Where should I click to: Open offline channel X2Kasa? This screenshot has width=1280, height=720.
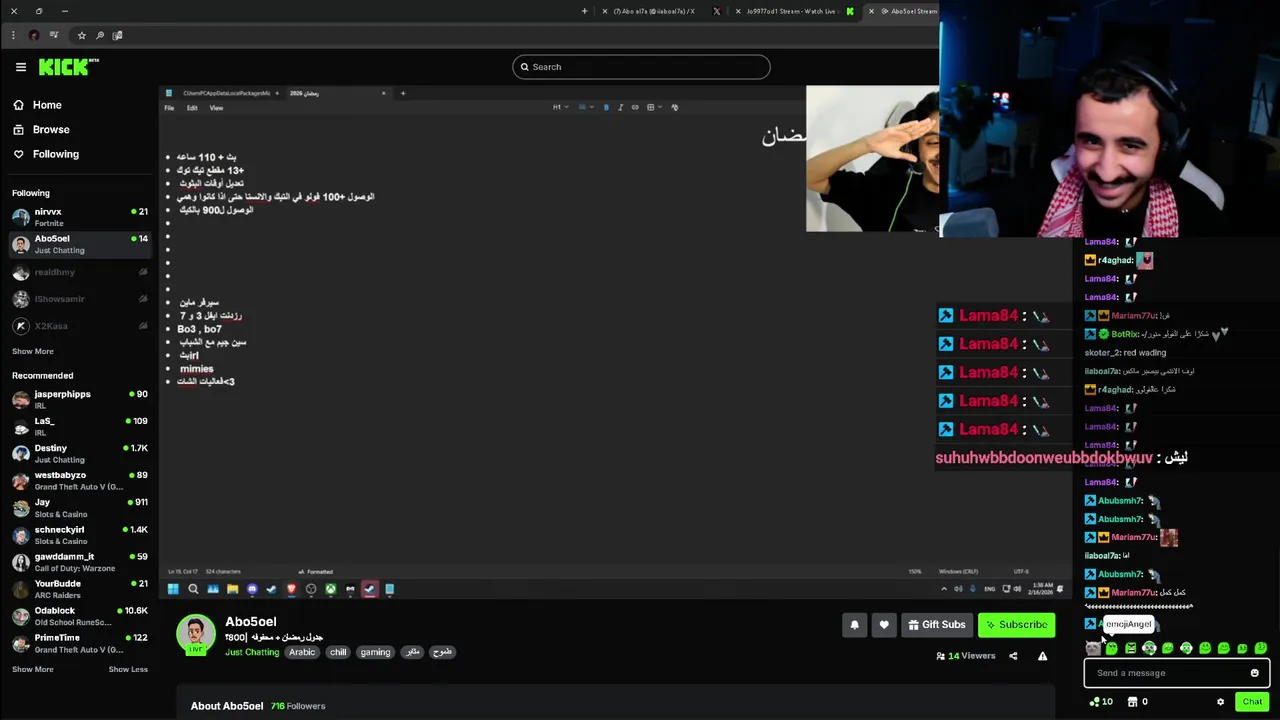point(80,326)
